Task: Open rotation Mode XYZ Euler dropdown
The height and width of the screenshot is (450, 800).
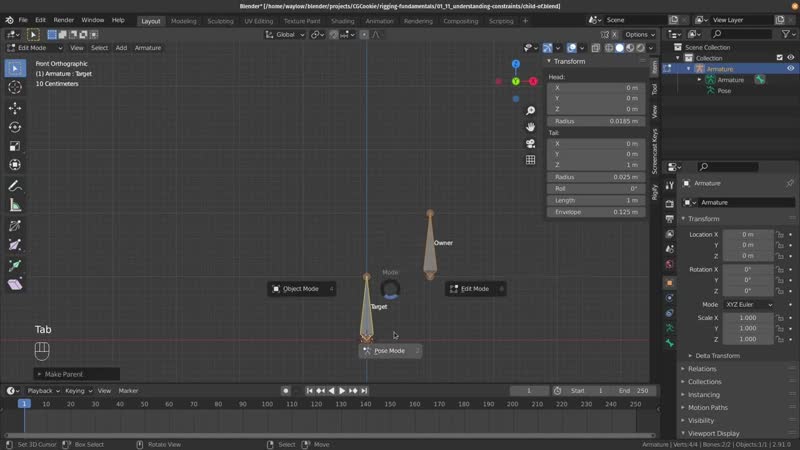Action: pos(748,305)
